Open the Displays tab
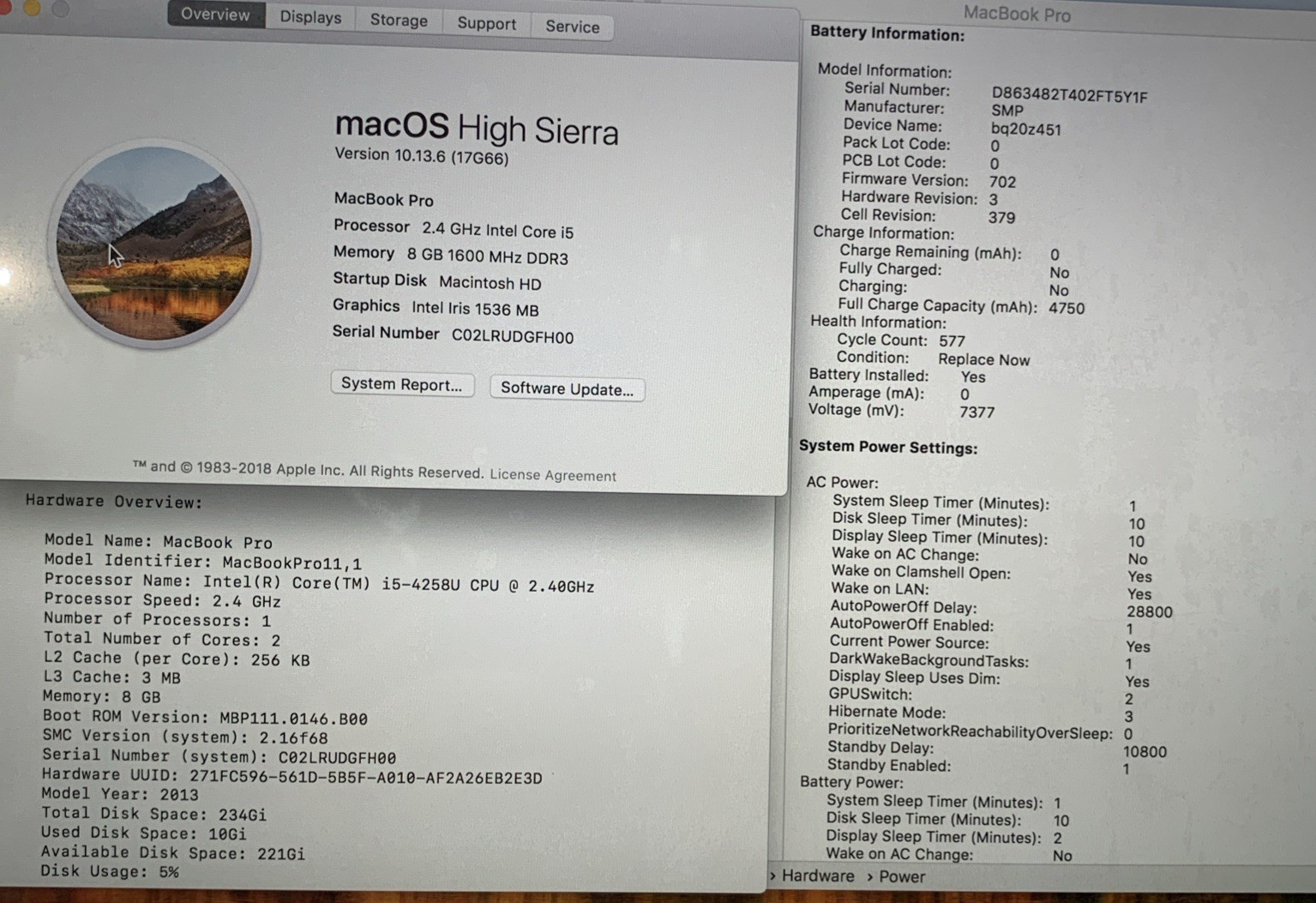 pos(310,17)
